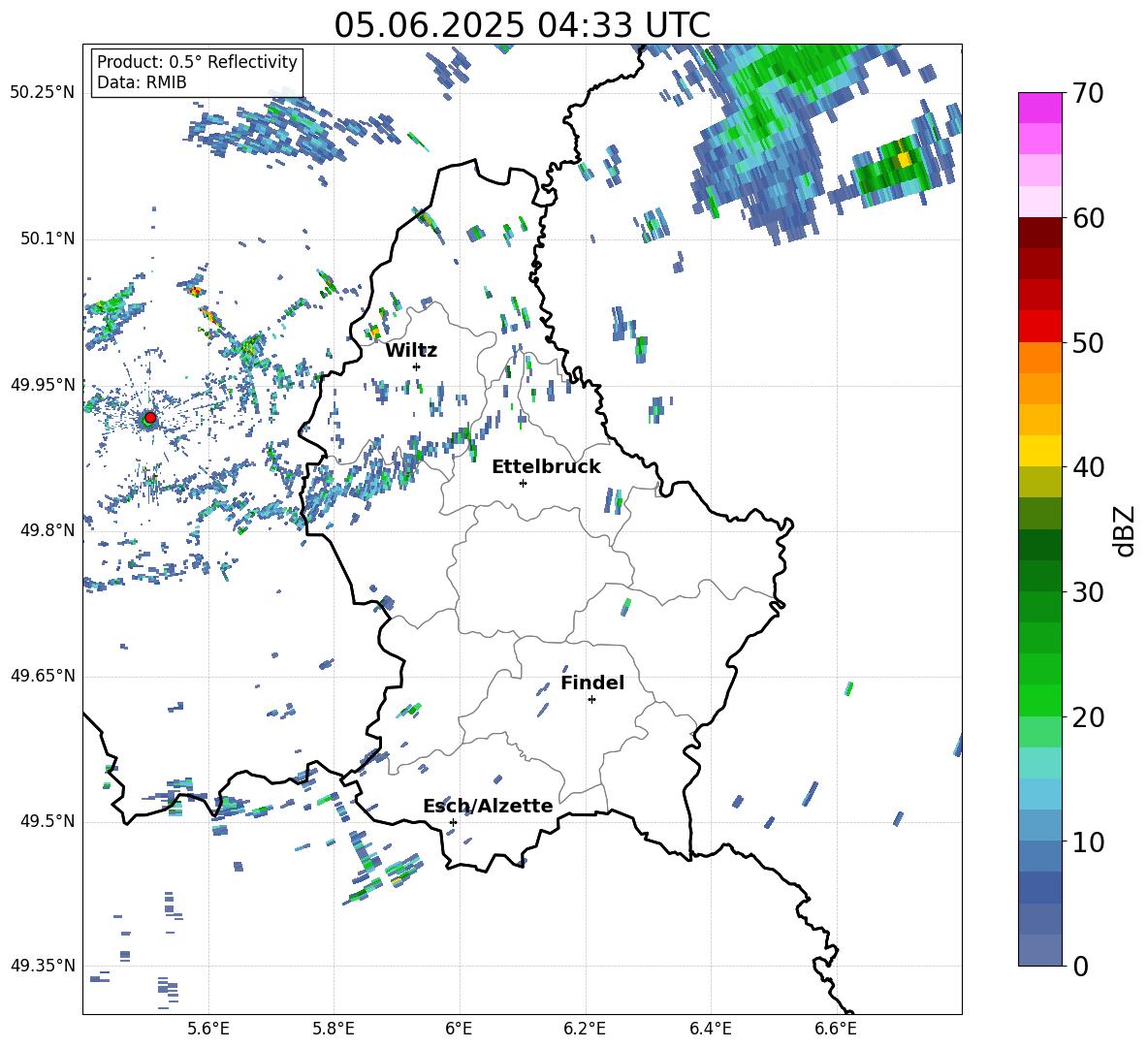The width and height of the screenshot is (1148, 1048).
Task: Click the 'dBZ' colorbar axis label
Action: coord(1126,530)
